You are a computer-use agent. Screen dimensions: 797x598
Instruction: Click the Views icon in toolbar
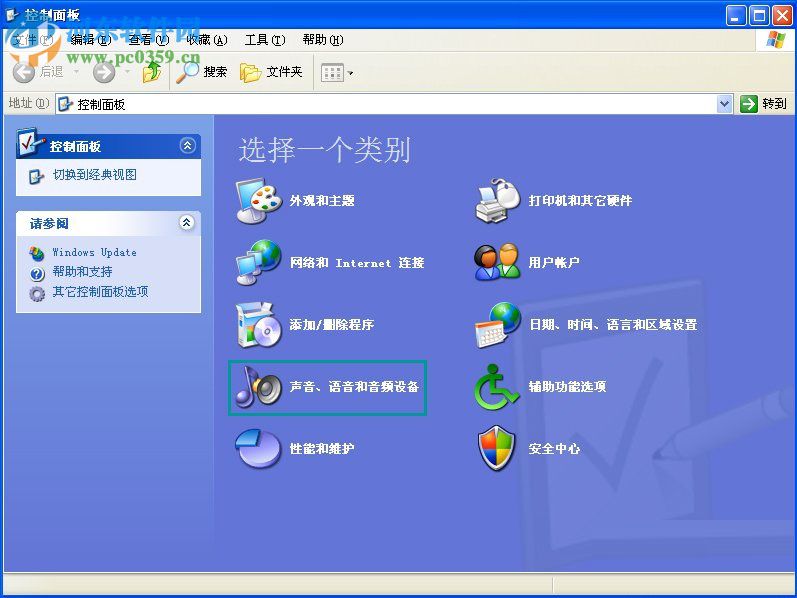pyautogui.click(x=332, y=73)
